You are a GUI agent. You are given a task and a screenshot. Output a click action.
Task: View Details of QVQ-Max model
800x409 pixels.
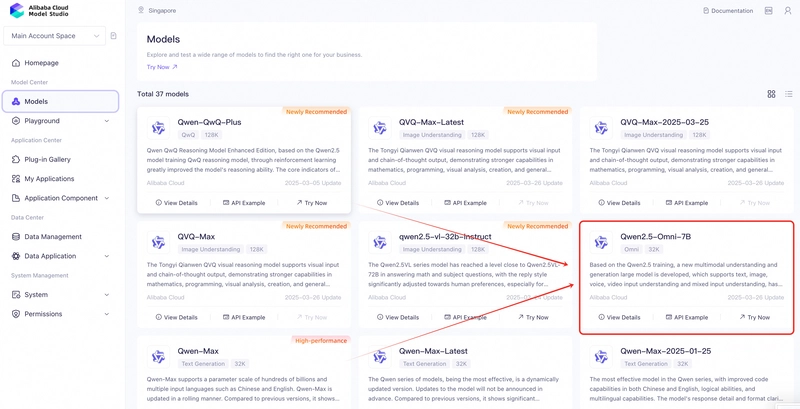pos(176,317)
